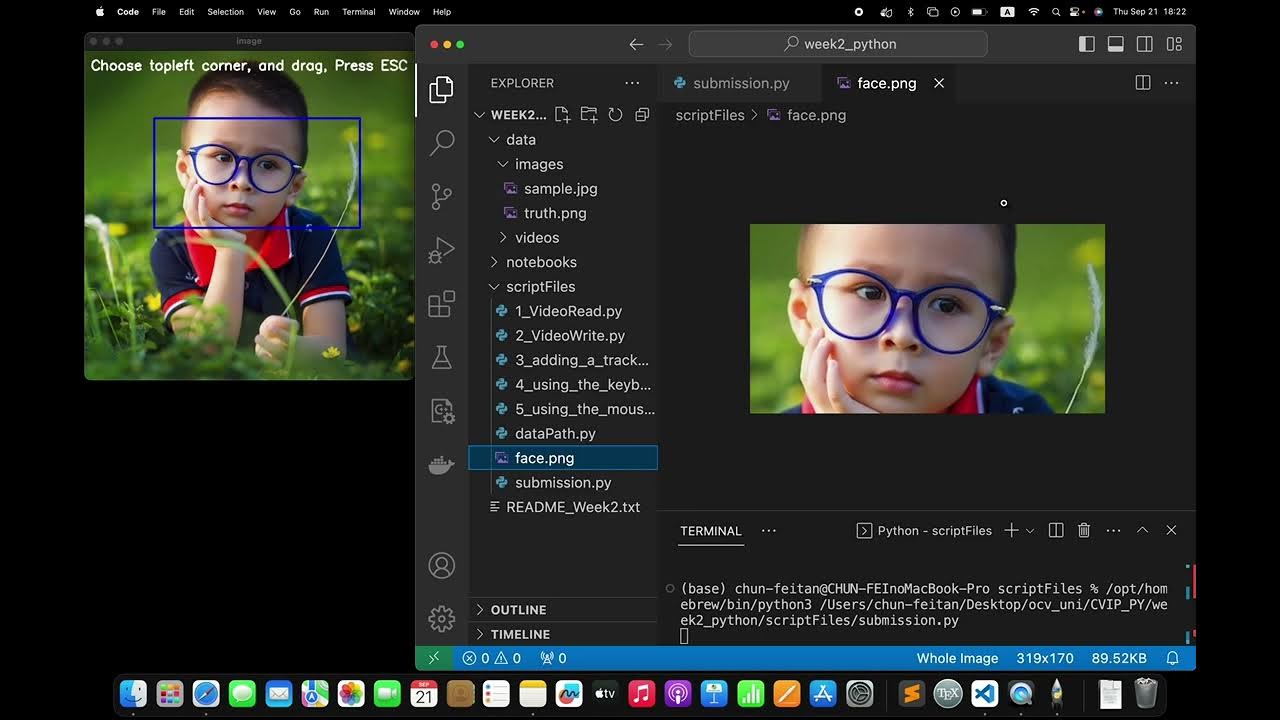
Task: Collapse all folders in Explorer
Action: pos(642,115)
